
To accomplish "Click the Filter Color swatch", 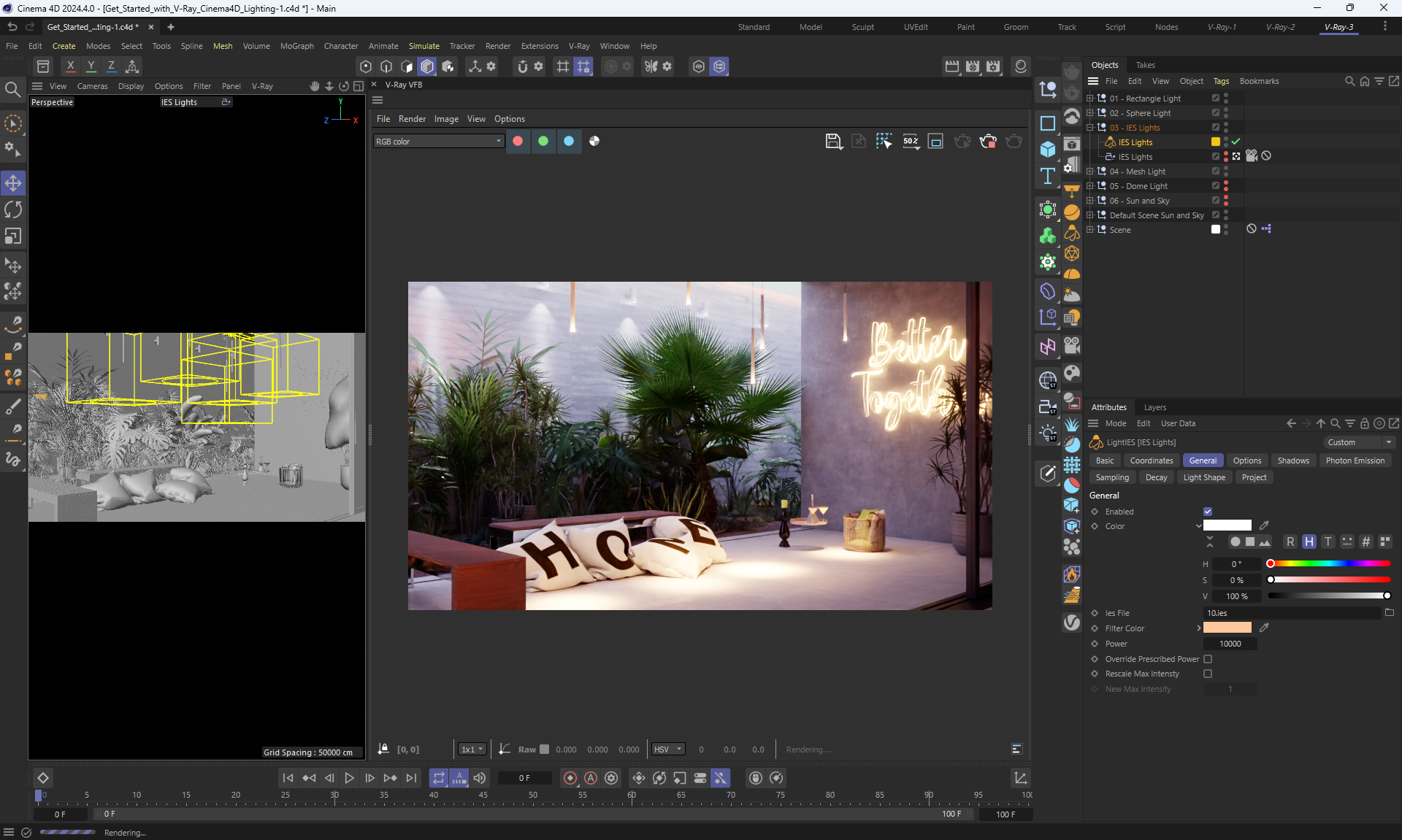I will (1227, 628).
